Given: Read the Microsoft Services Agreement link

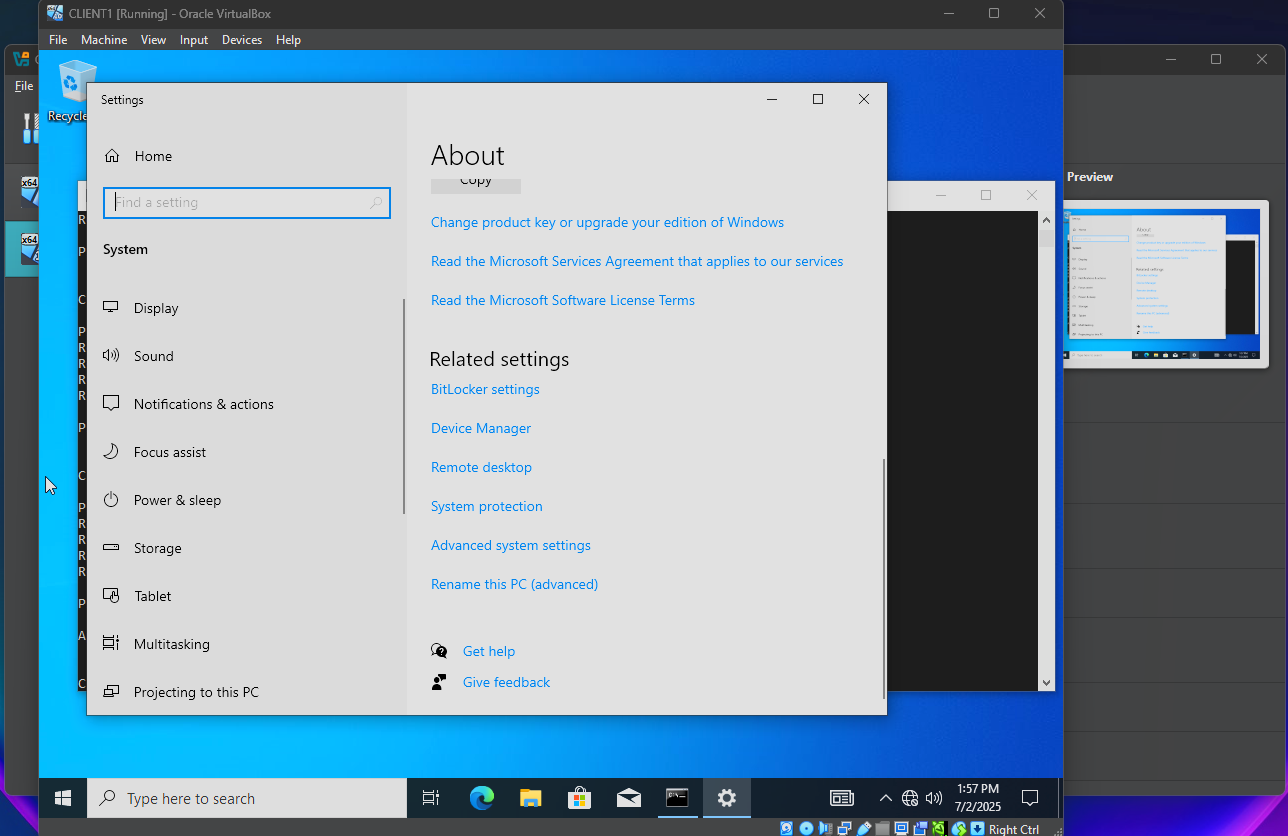Looking at the screenshot, I should (637, 261).
